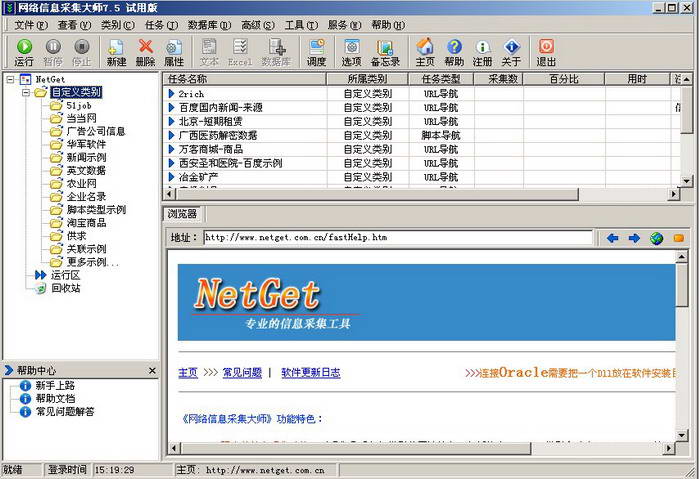
Task: Click the 暂停 pause toolbar icon
Action: 53,52
